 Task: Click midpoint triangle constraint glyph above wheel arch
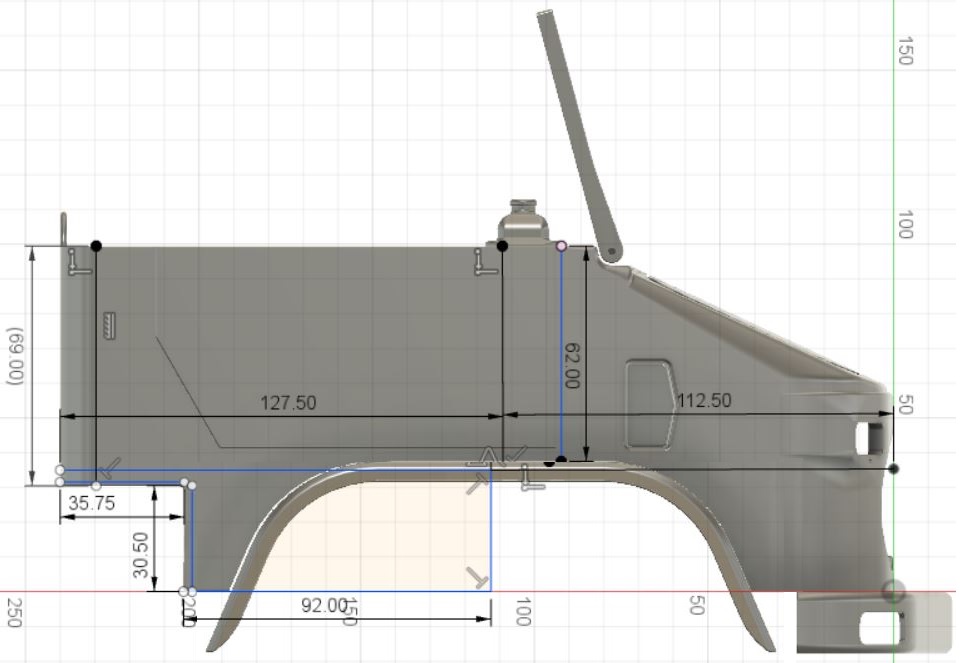(x=488, y=456)
